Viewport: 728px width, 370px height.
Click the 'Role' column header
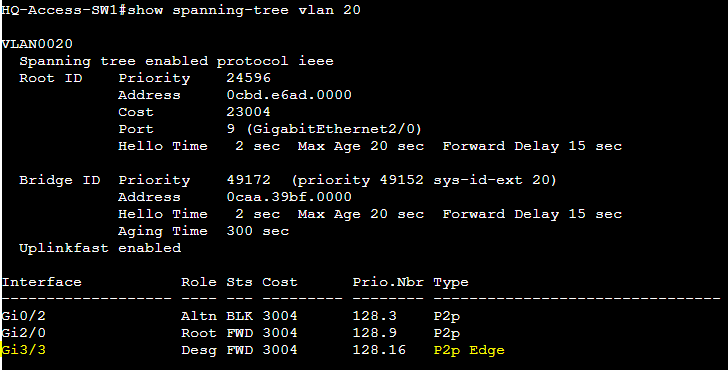tap(199, 282)
